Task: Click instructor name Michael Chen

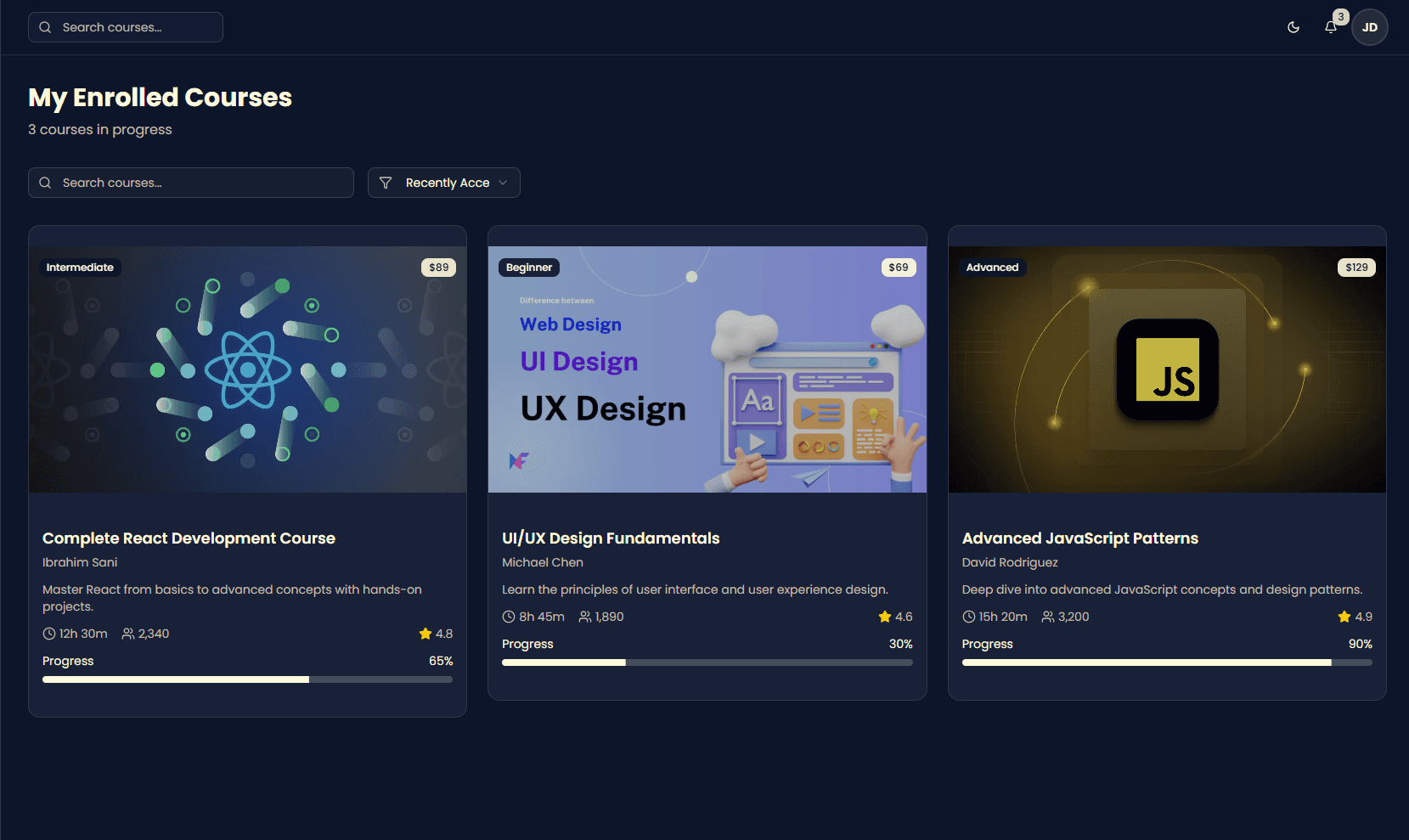Action: (x=542, y=562)
